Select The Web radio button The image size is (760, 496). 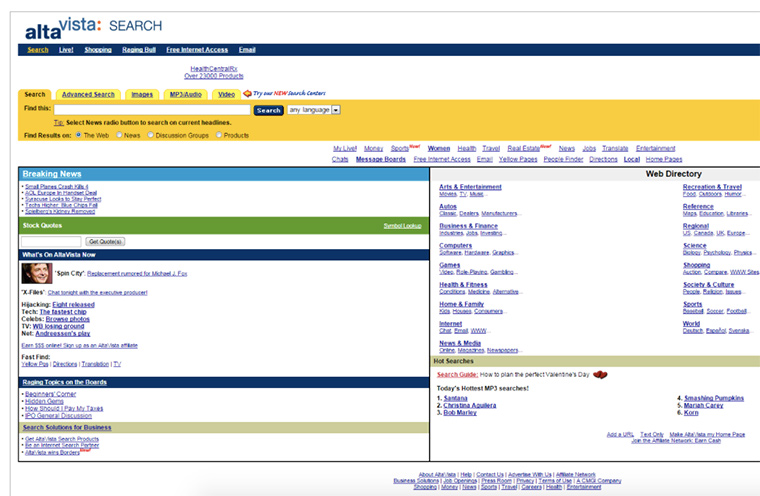[x=79, y=135]
